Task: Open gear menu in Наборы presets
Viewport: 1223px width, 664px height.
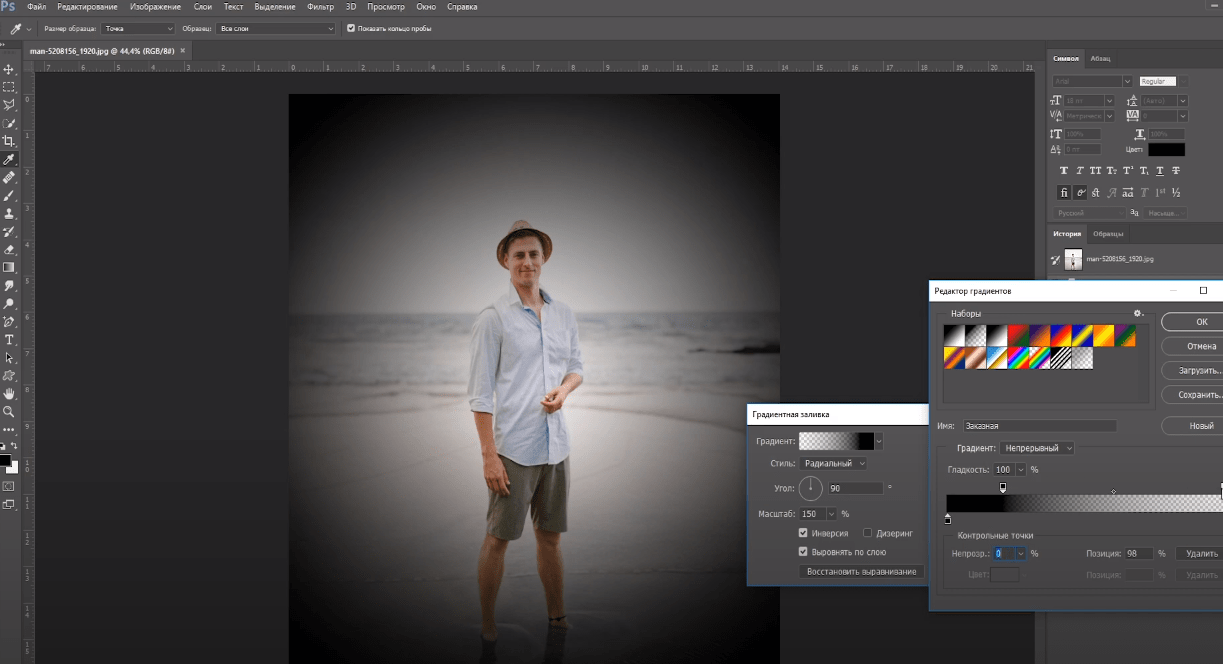Action: pyautogui.click(x=1138, y=313)
